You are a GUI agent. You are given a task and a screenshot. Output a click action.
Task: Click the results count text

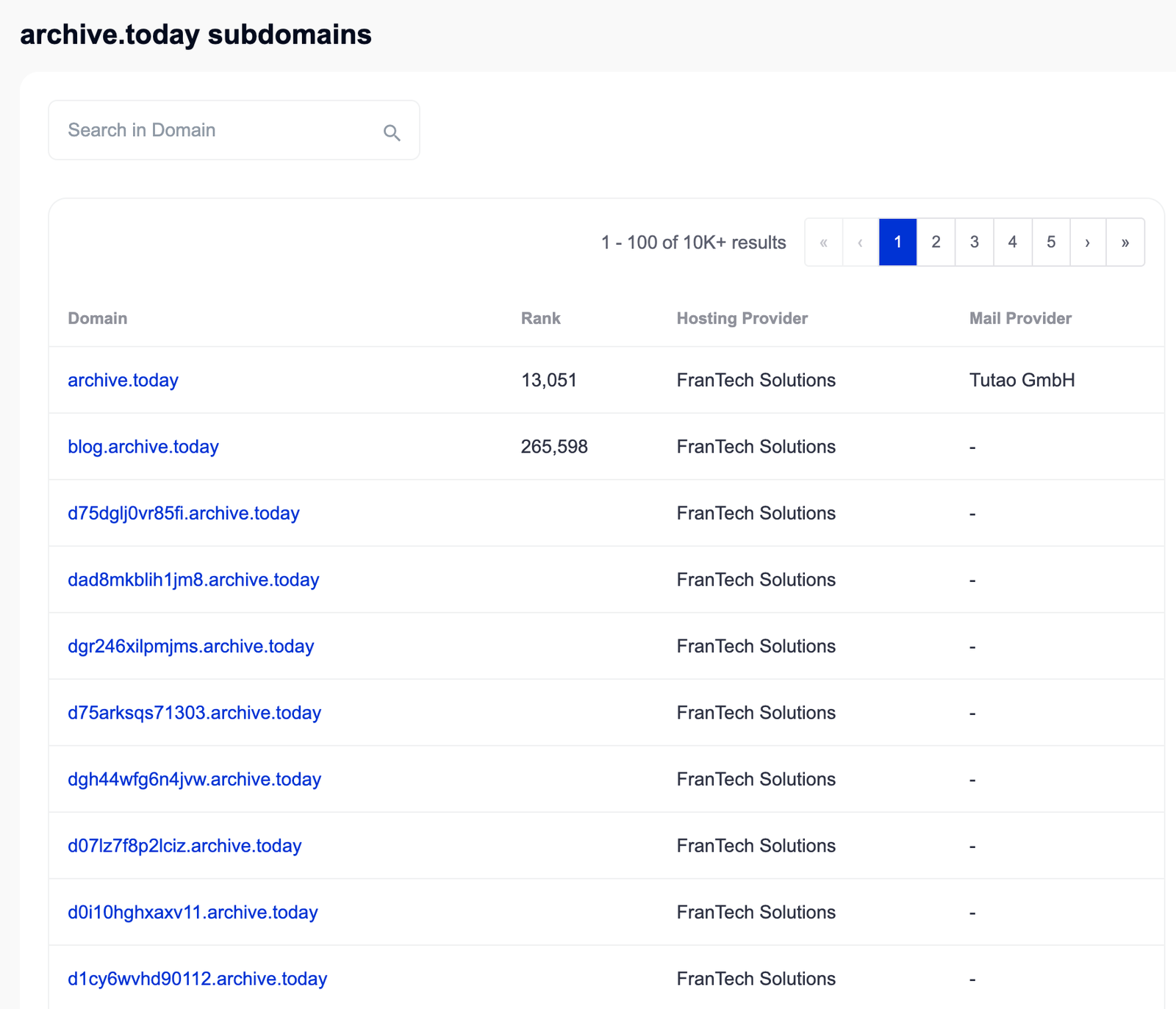pos(694,243)
